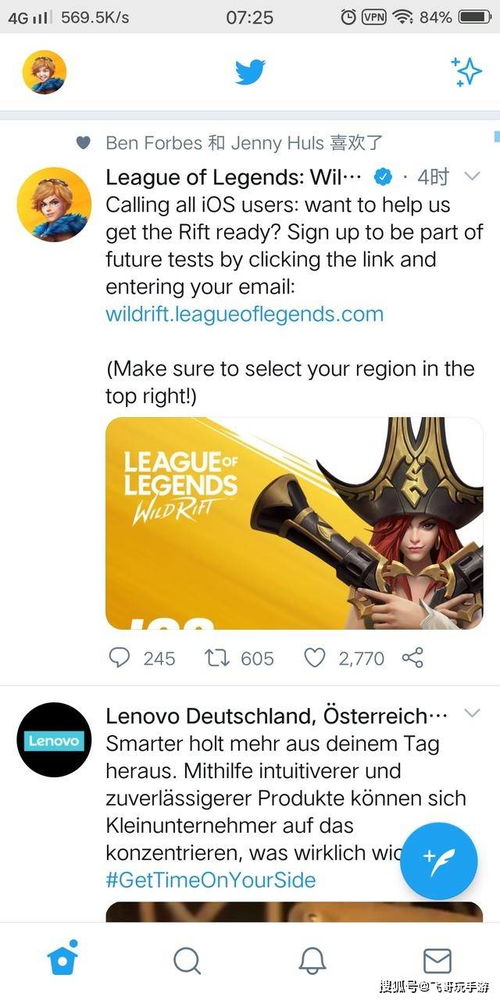Open the Messages envelope tab

[x=438, y=960]
